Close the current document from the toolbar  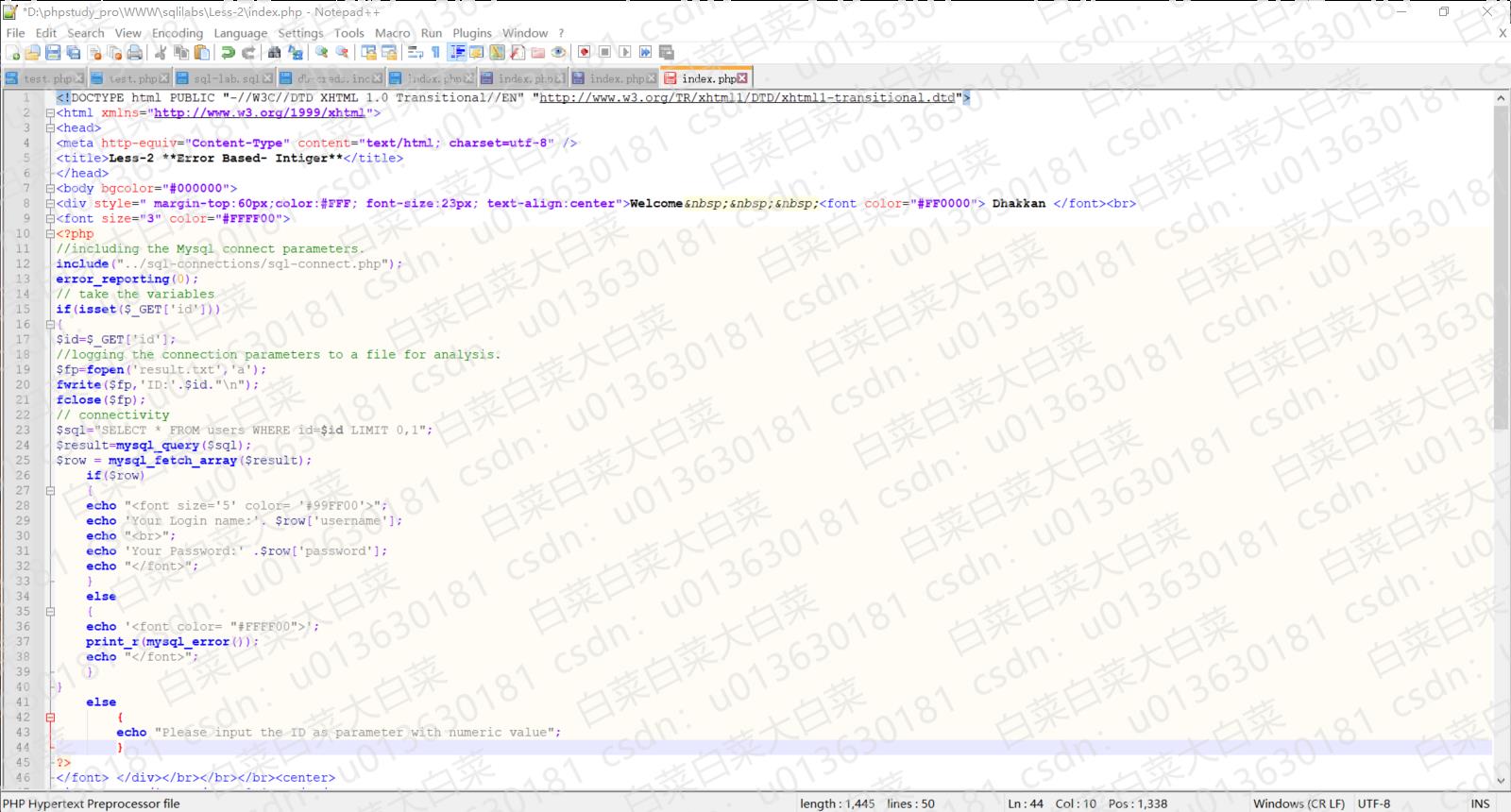(x=94, y=52)
